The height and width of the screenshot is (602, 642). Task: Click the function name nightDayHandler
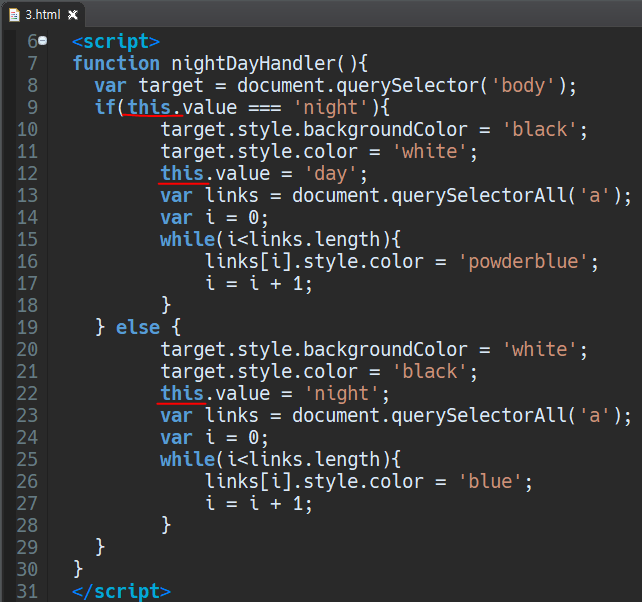pyautogui.click(x=254, y=63)
